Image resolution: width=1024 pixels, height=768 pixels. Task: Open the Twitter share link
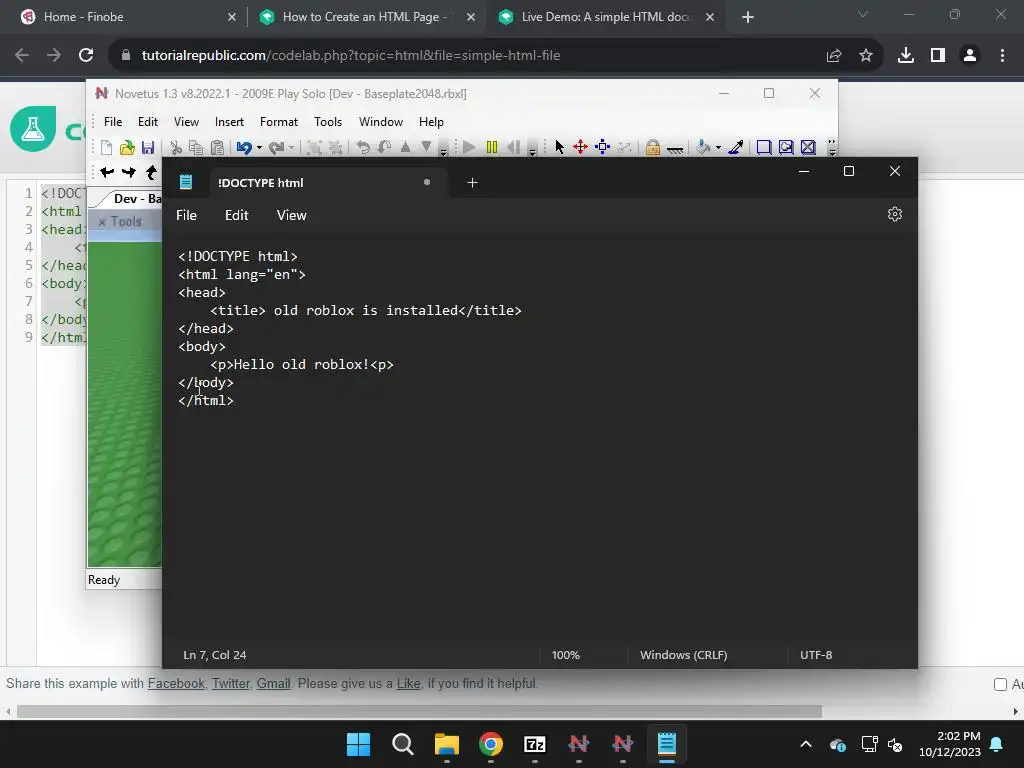(231, 683)
